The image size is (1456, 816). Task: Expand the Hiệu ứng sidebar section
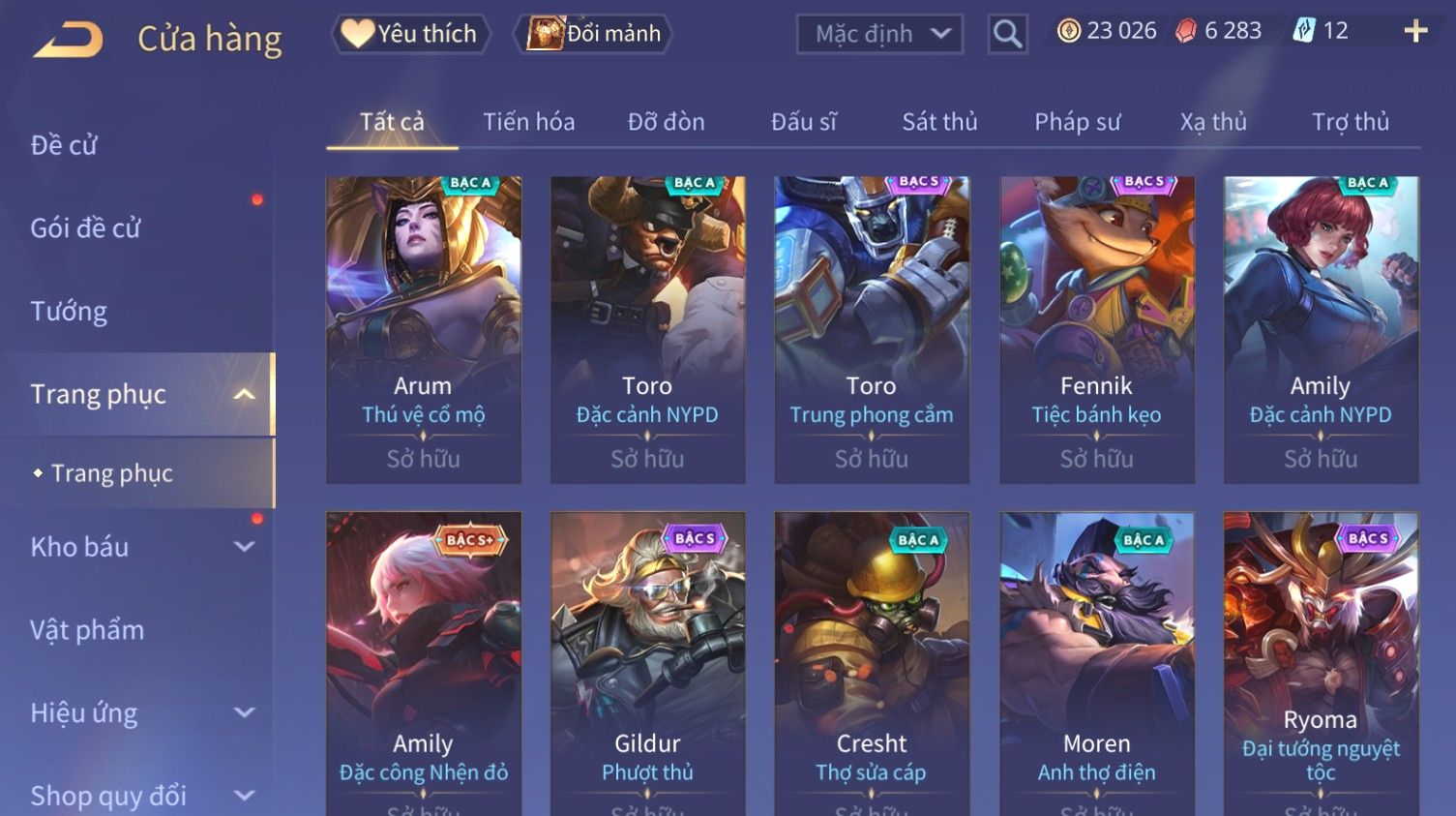[245, 712]
